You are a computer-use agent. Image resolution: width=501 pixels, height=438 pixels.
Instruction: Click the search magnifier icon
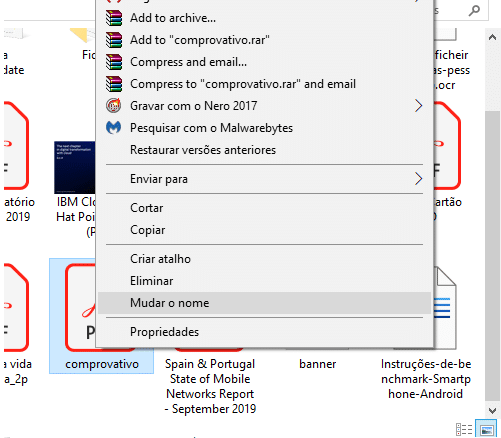coord(474,10)
